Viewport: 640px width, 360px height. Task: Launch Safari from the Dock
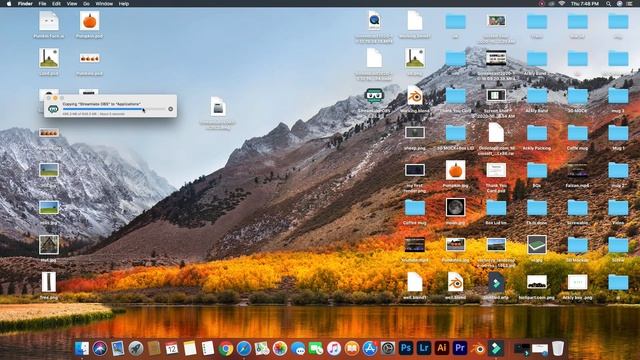point(244,349)
